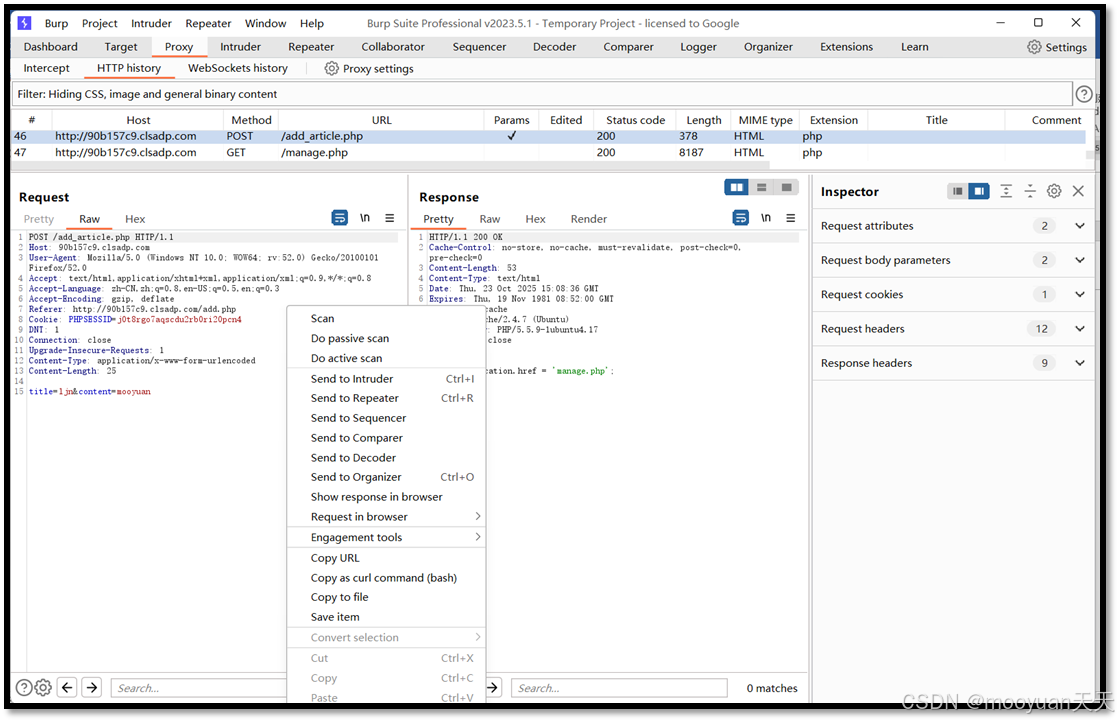Choose Send to Intruder
The height and width of the screenshot is (722, 1119).
386,379
